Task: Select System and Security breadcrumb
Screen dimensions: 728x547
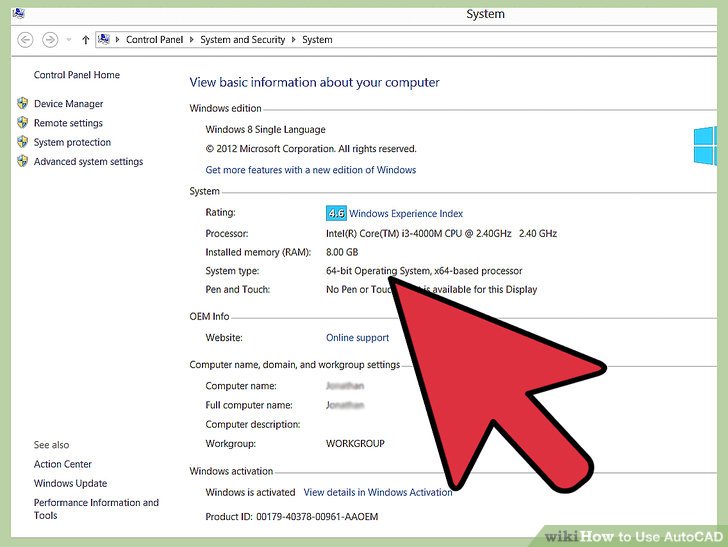Action: tap(242, 40)
